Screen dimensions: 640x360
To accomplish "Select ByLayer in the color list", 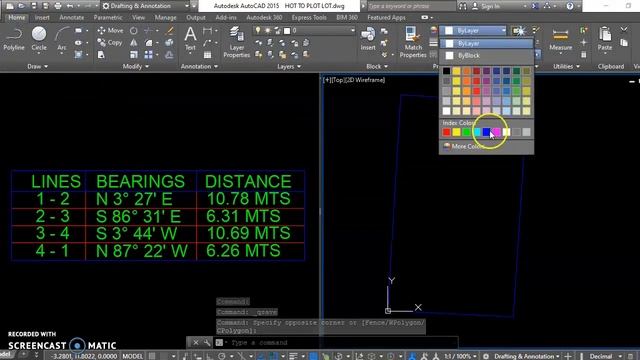I will point(487,43).
